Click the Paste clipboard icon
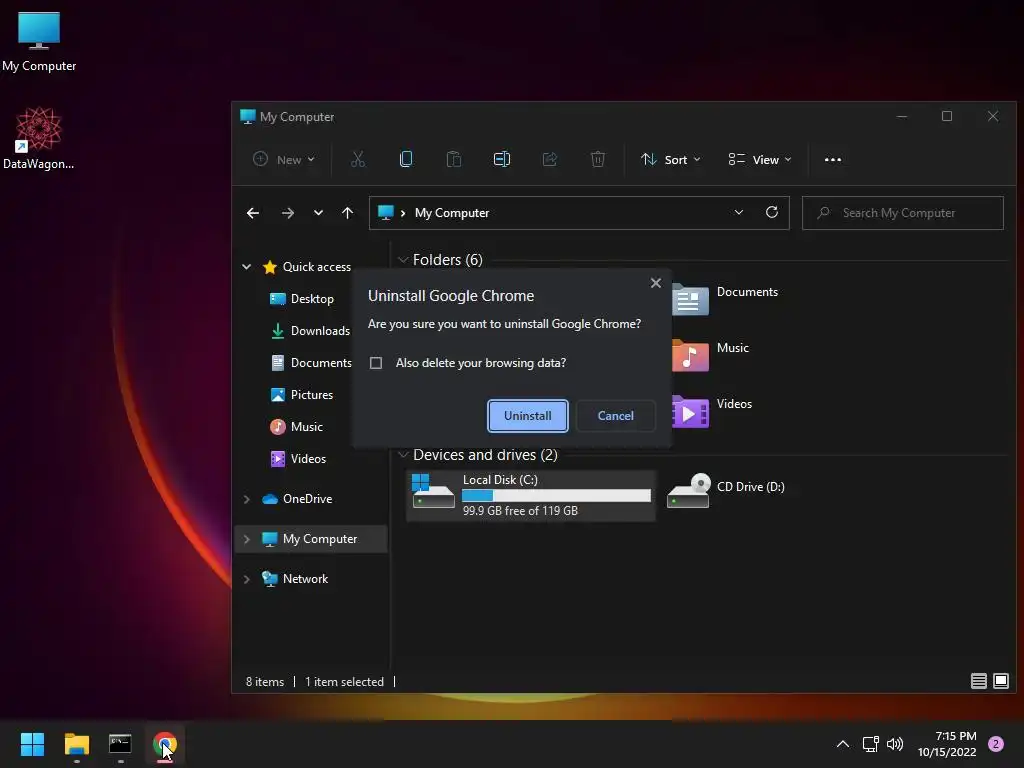This screenshot has height=768, width=1024. (454, 159)
